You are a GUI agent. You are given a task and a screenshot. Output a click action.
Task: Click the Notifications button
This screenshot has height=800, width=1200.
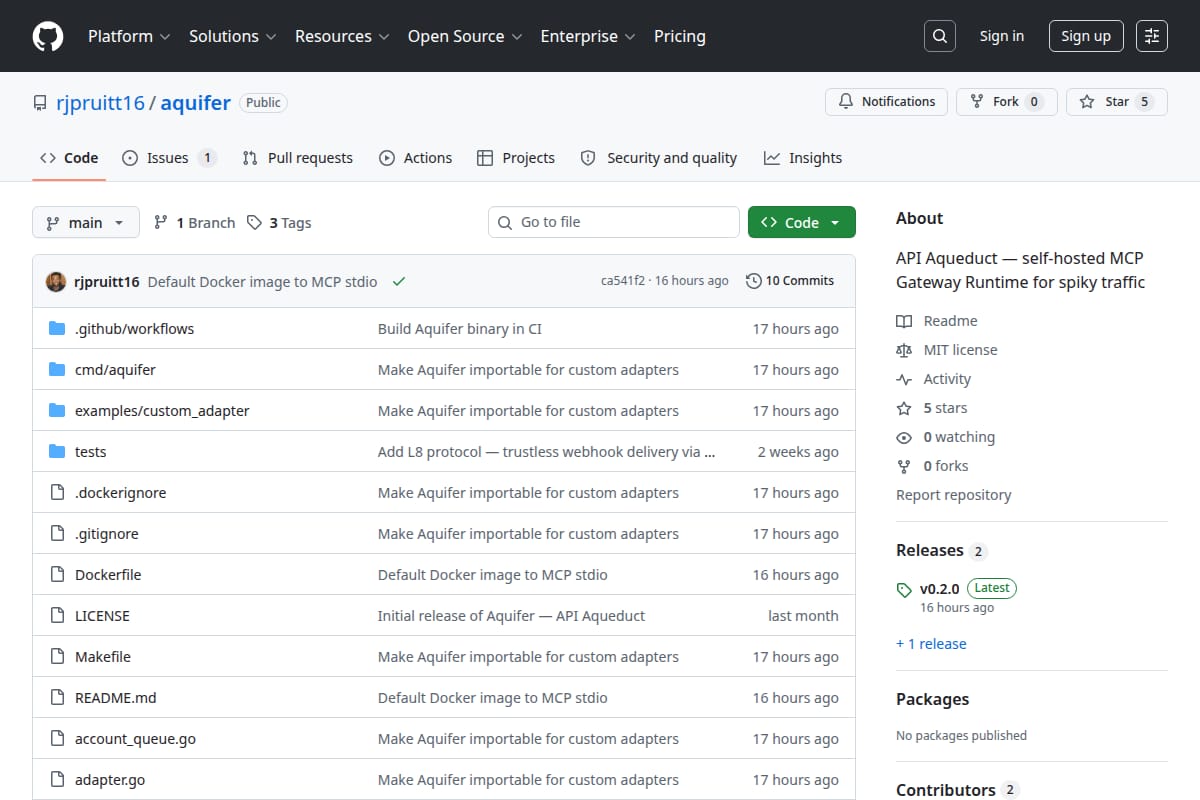pos(886,102)
